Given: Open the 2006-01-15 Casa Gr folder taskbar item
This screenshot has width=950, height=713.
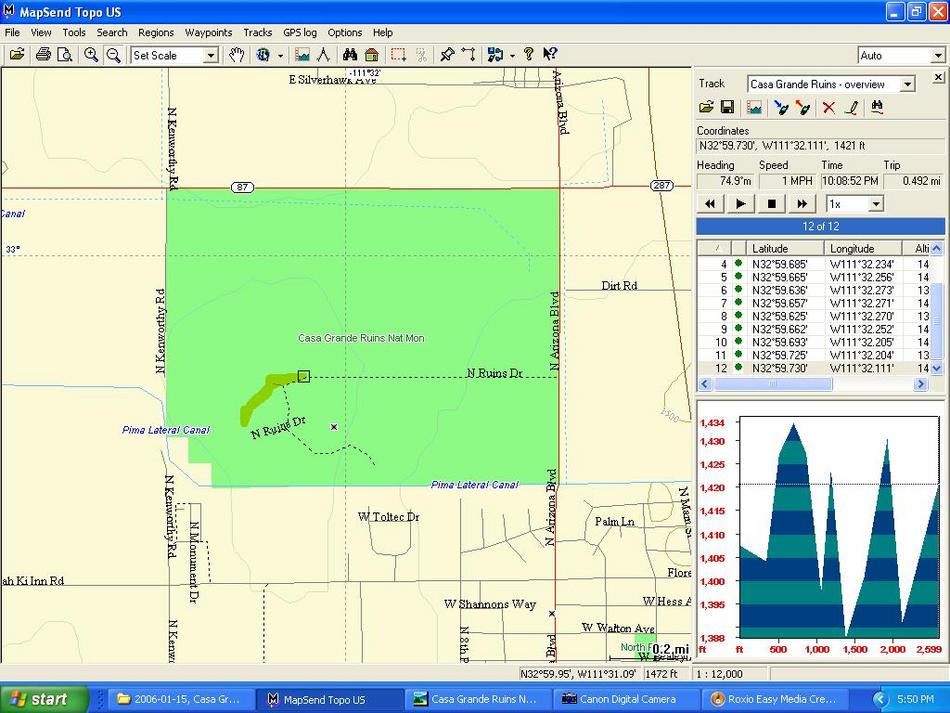Looking at the screenshot, I should 179,699.
